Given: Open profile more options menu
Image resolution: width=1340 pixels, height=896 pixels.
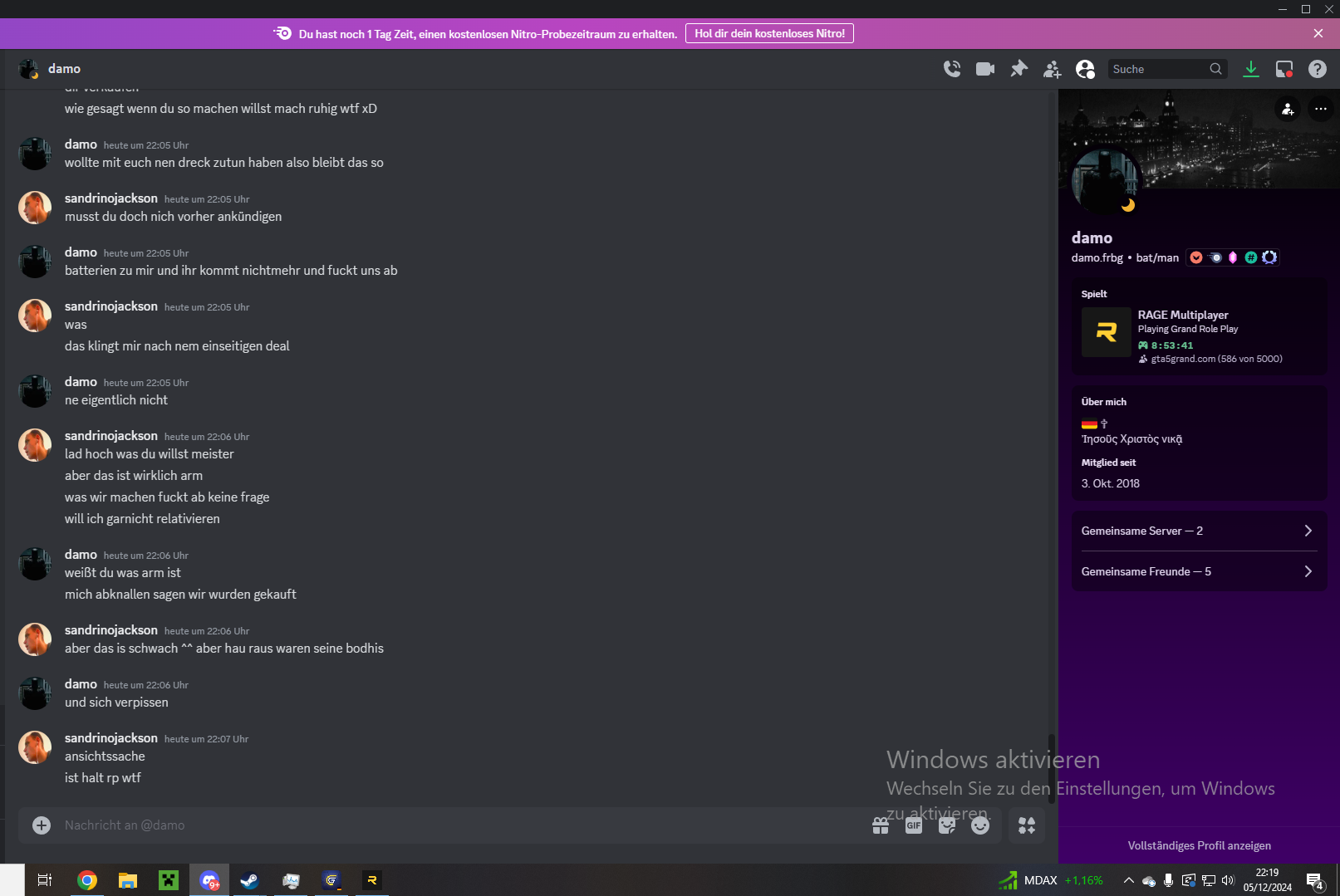Looking at the screenshot, I should click(1321, 109).
